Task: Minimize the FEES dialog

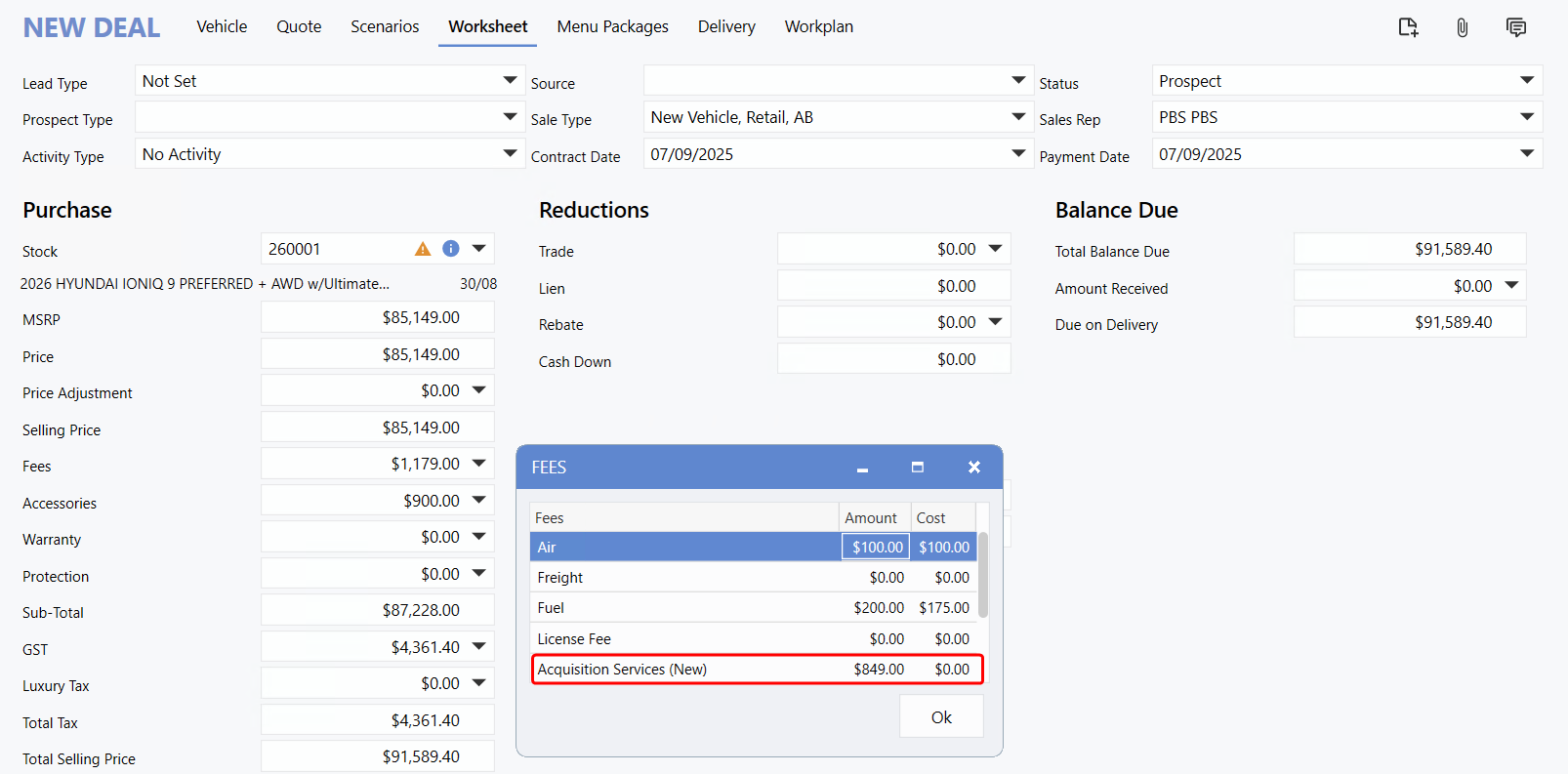Action: pyautogui.click(x=862, y=468)
